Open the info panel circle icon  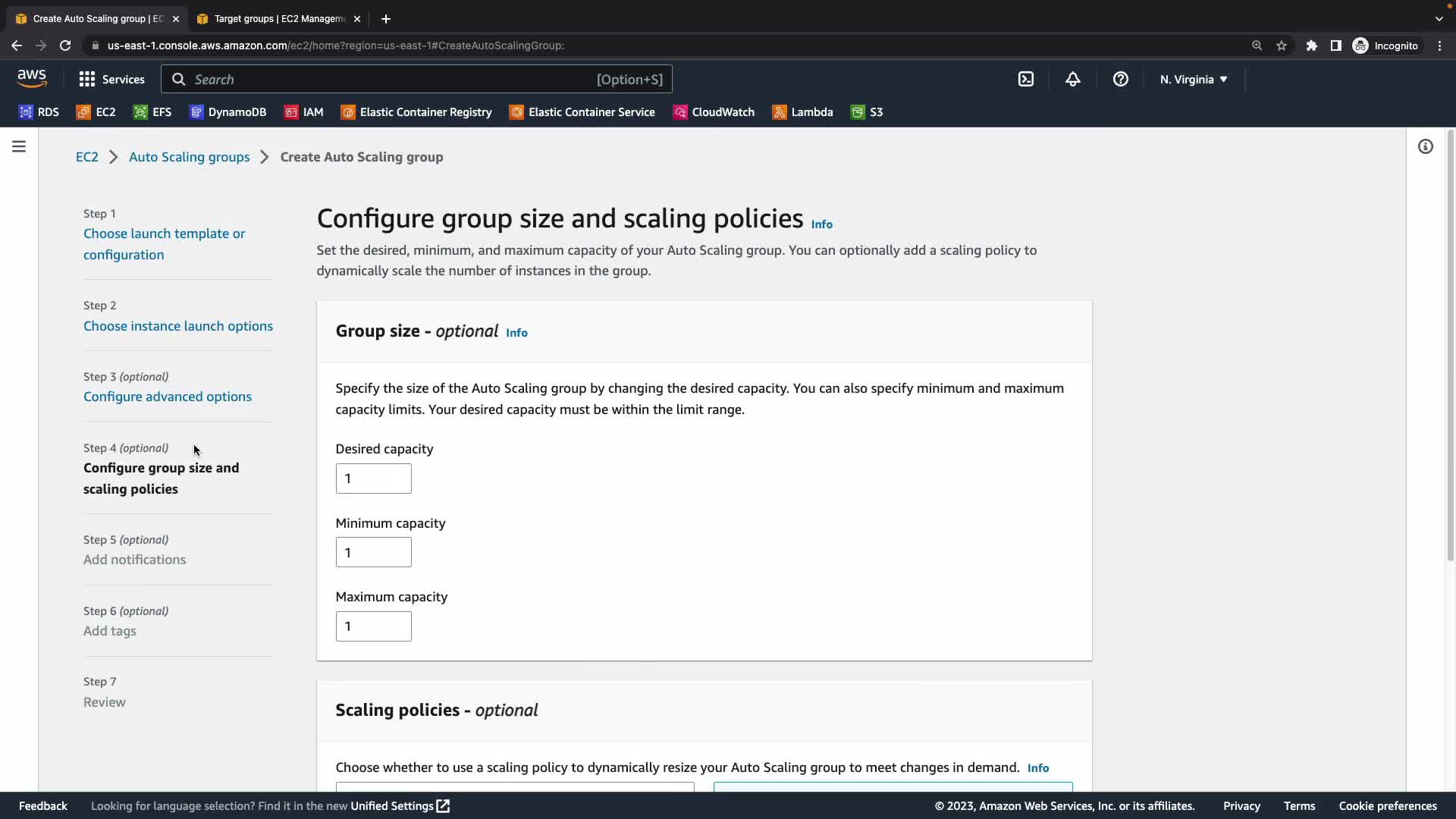pyautogui.click(x=1425, y=146)
